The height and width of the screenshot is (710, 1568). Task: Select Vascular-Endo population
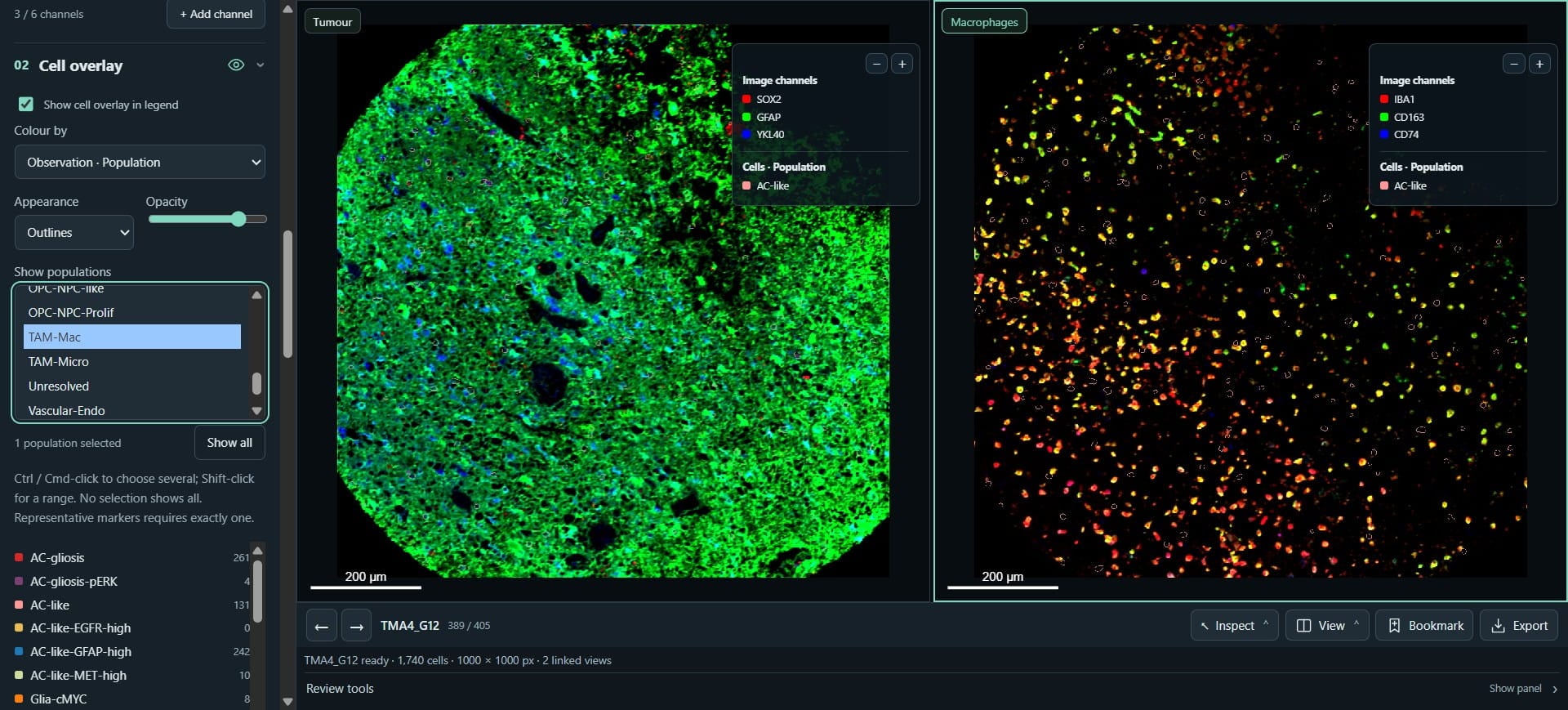click(132, 410)
